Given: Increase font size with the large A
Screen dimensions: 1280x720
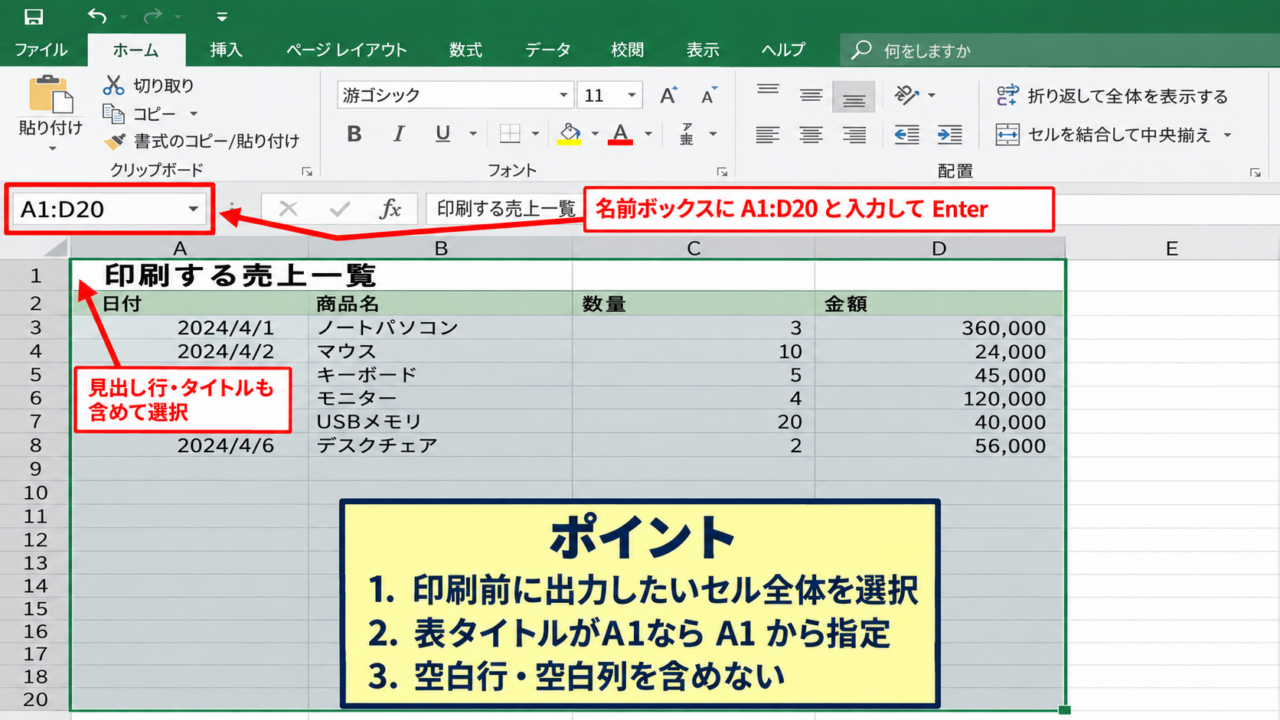Looking at the screenshot, I should click(x=668, y=96).
